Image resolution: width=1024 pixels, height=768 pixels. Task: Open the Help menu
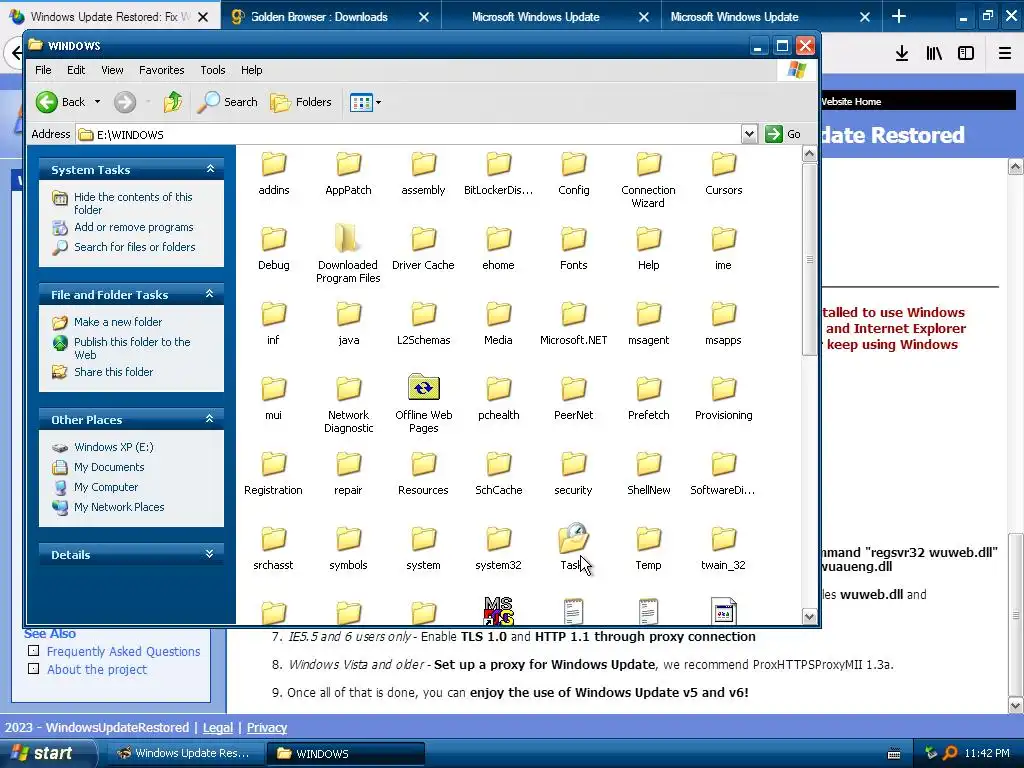point(251,70)
